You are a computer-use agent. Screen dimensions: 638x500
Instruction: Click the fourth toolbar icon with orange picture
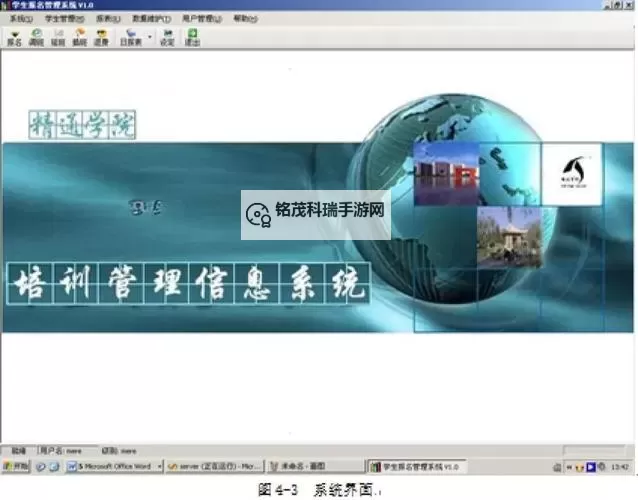[80, 38]
